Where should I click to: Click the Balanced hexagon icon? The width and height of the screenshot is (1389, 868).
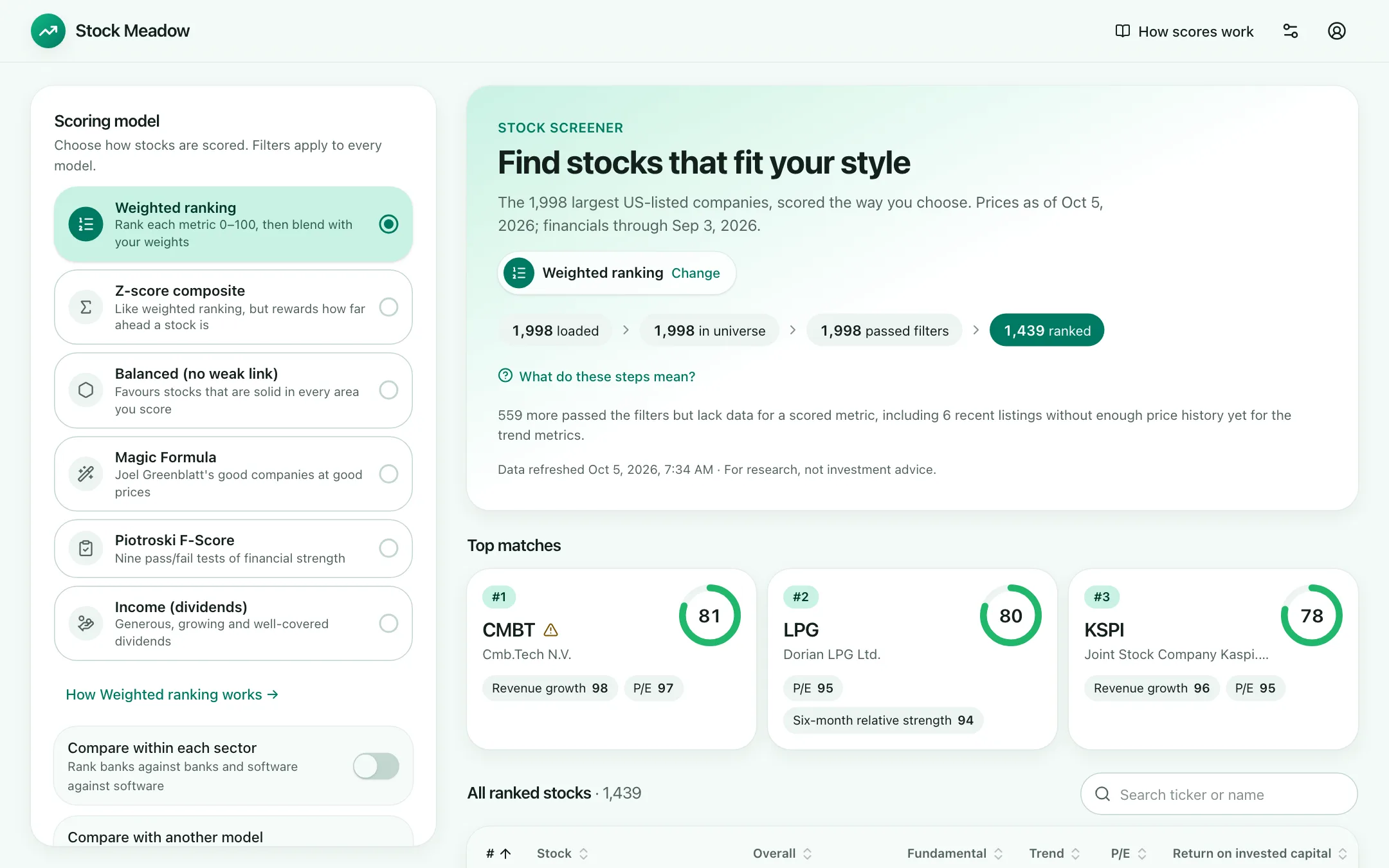[86, 390]
